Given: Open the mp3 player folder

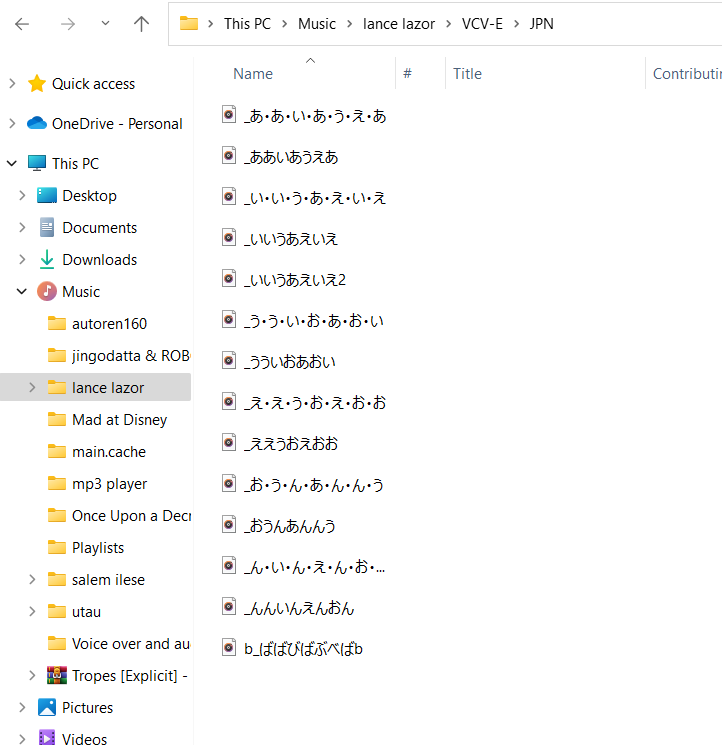Looking at the screenshot, I should (x=110, y=483).
